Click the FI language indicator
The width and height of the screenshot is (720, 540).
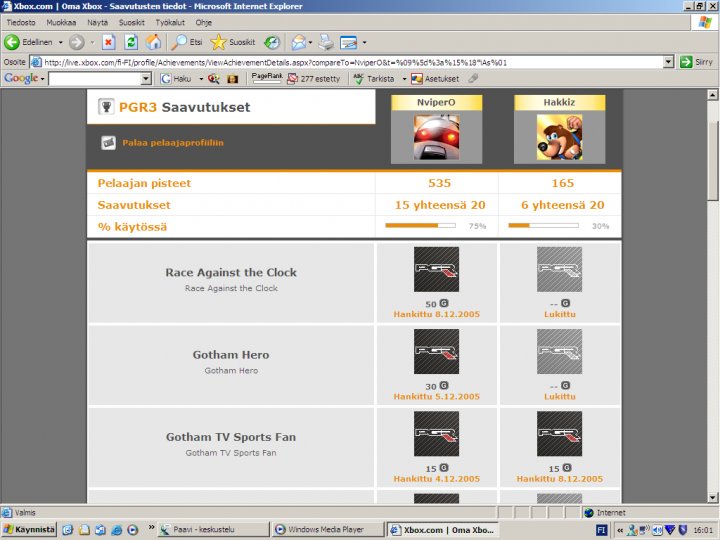coord(602,530)
